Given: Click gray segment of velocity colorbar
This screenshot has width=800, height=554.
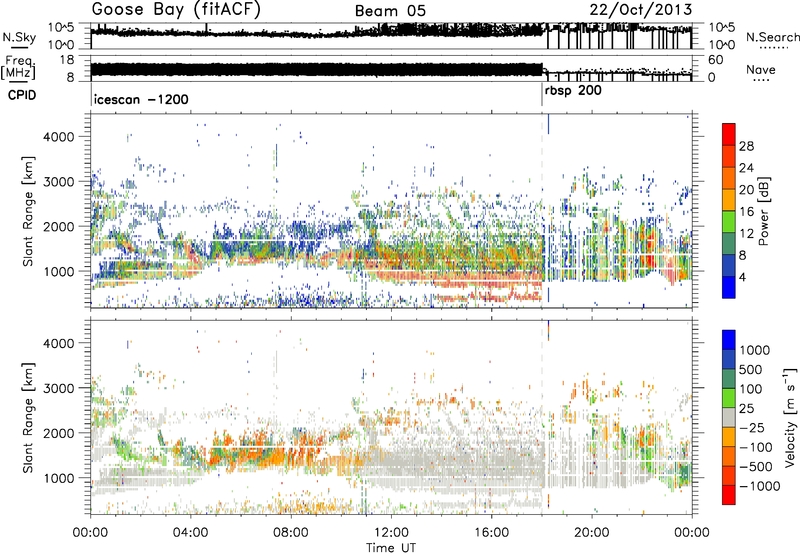Looking at the screenshot, I should click(x=729, y=417).
